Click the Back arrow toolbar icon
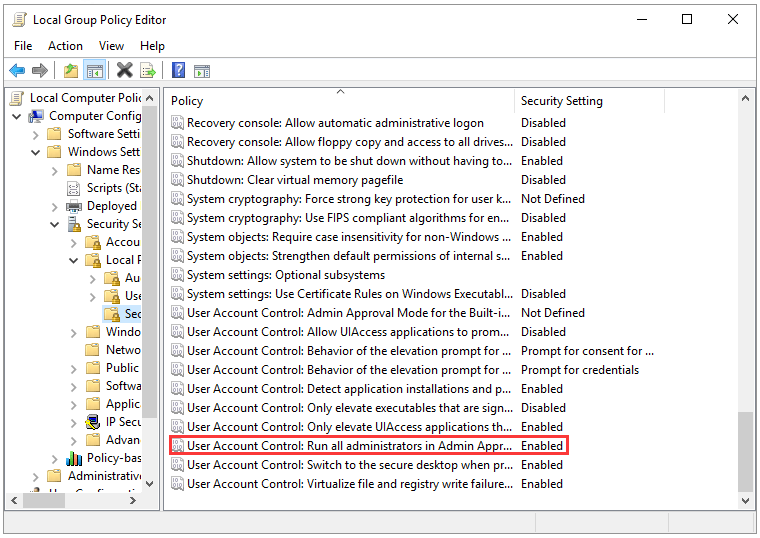This screenshot has height=538, width=760. pyautogui.click(x=17, y=71)
